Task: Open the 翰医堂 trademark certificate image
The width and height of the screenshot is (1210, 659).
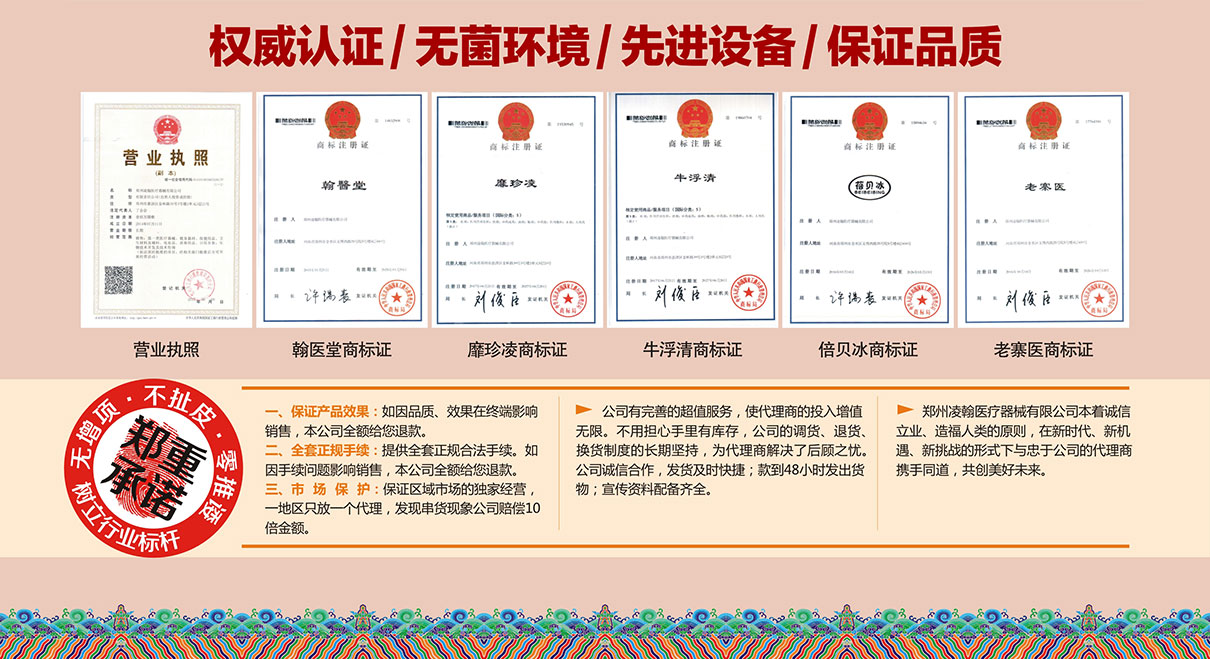Action: point(341,209)
